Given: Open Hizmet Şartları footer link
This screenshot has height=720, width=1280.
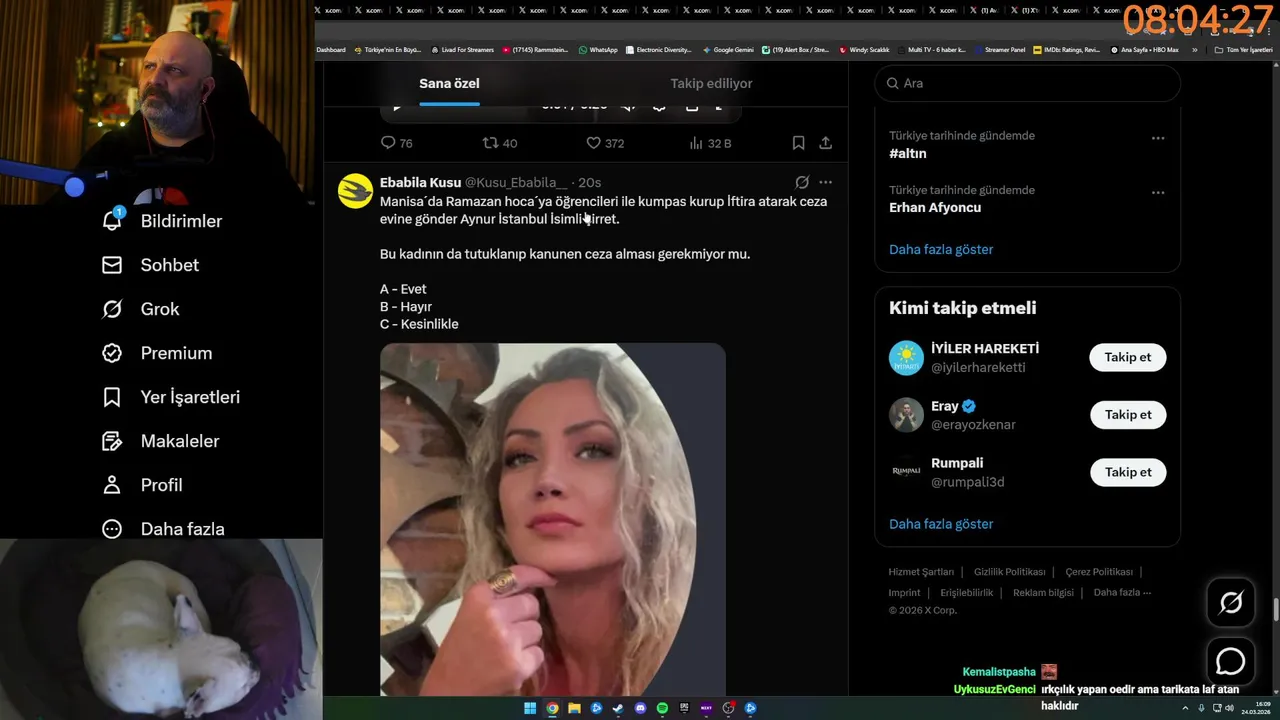Looking at the screenshot, I should pos(921,572).
